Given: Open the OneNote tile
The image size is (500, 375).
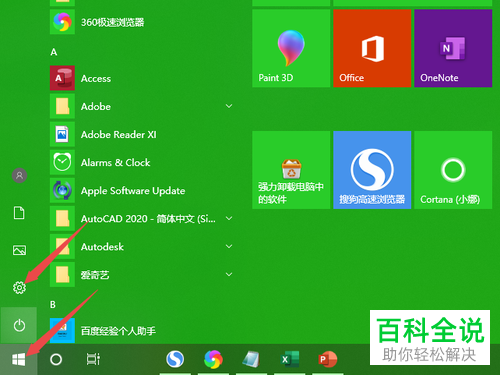Looking at the screenshot, I should coord(453,48).
